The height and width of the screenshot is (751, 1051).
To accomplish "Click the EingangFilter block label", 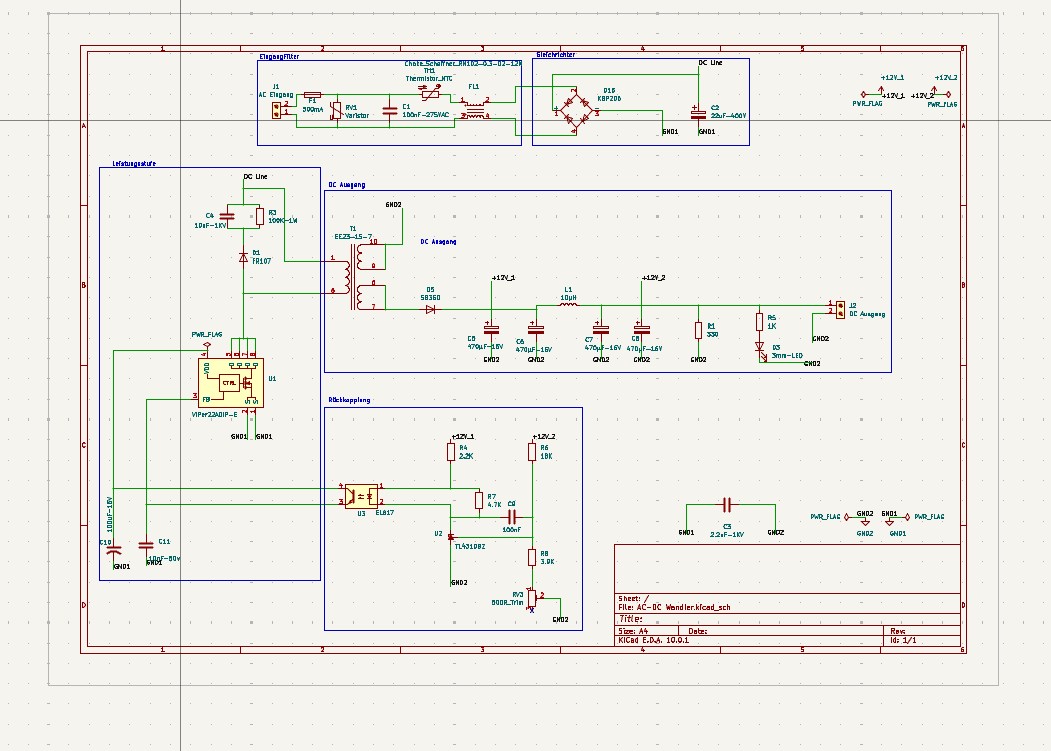I will [279, 56].
